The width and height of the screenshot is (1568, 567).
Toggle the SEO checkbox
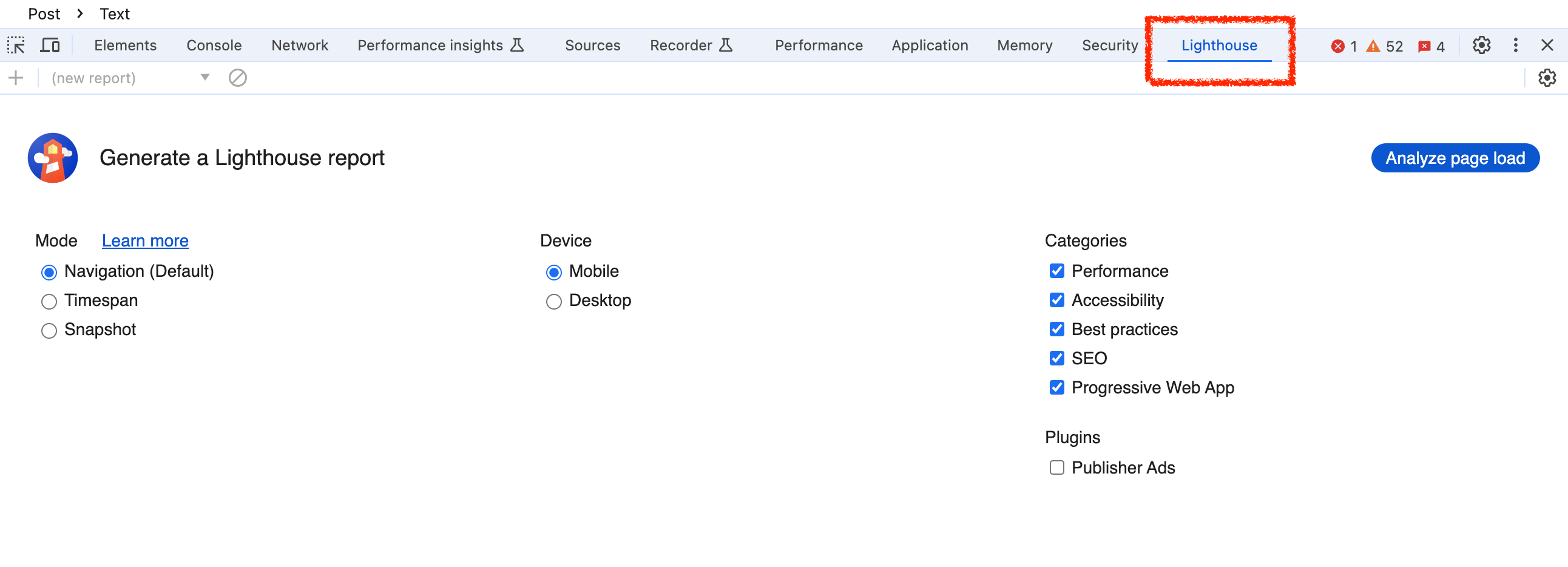click(x=1056, y=358)
